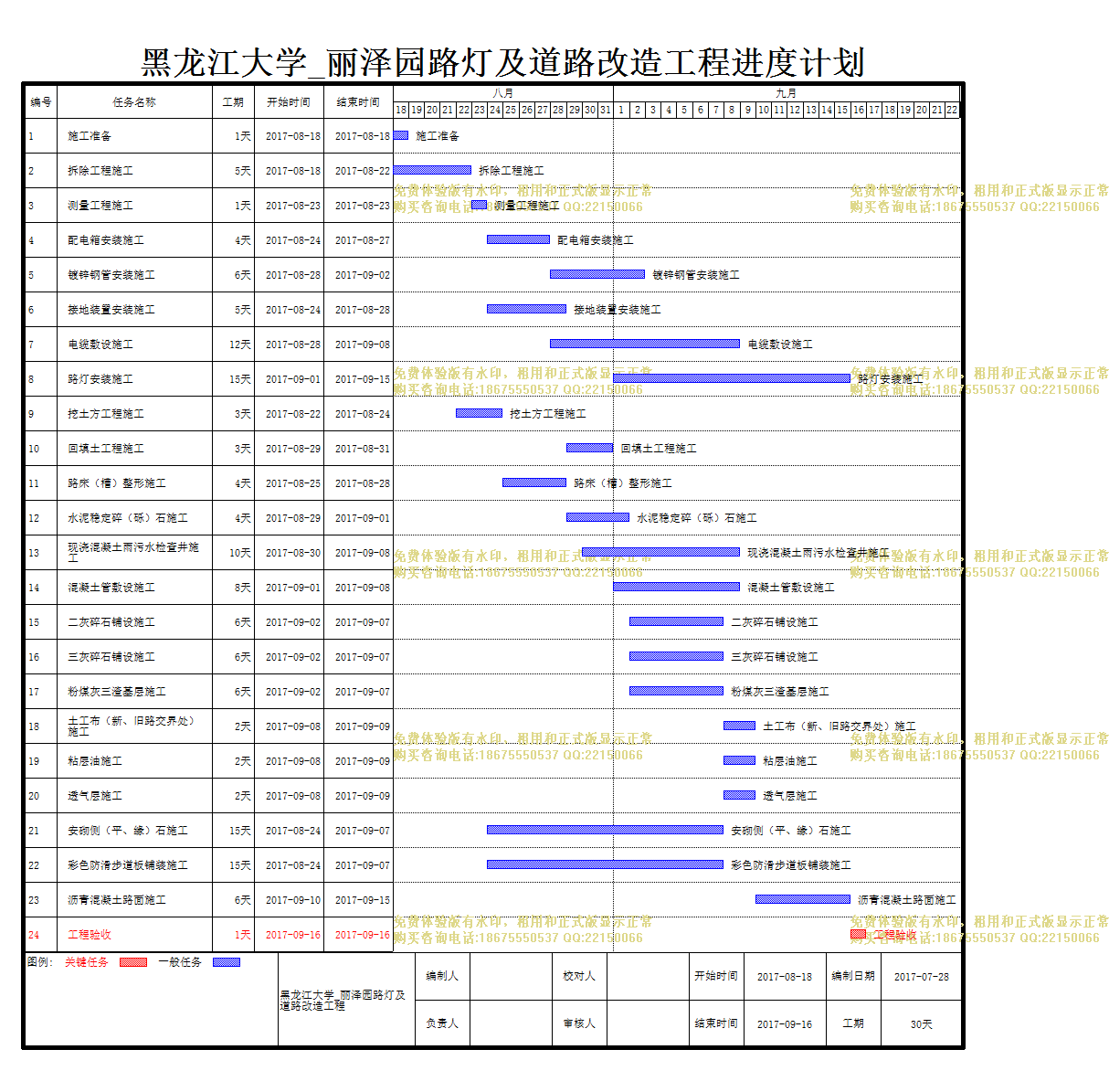Click the red 工程验收 cell in the task name column
The image size is (1109, 1092).
[134, 935]
